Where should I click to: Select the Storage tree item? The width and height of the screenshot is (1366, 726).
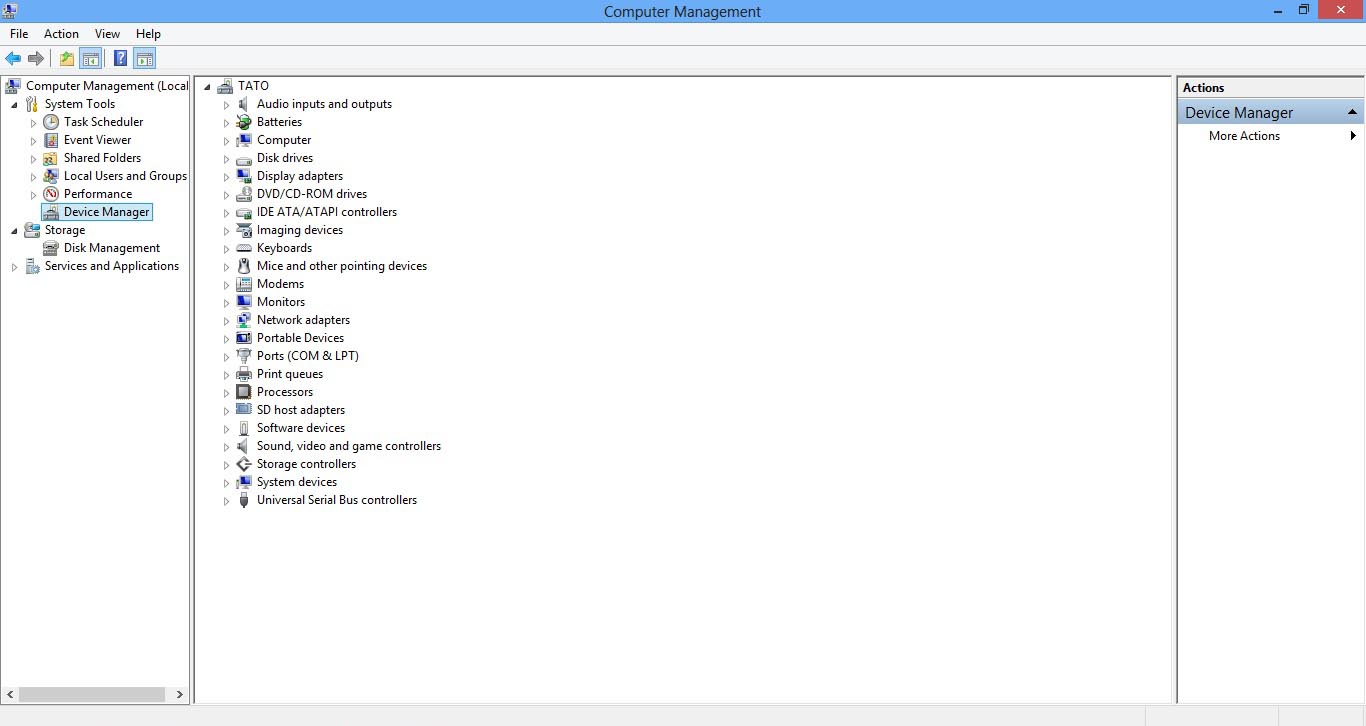coord(65,230)
